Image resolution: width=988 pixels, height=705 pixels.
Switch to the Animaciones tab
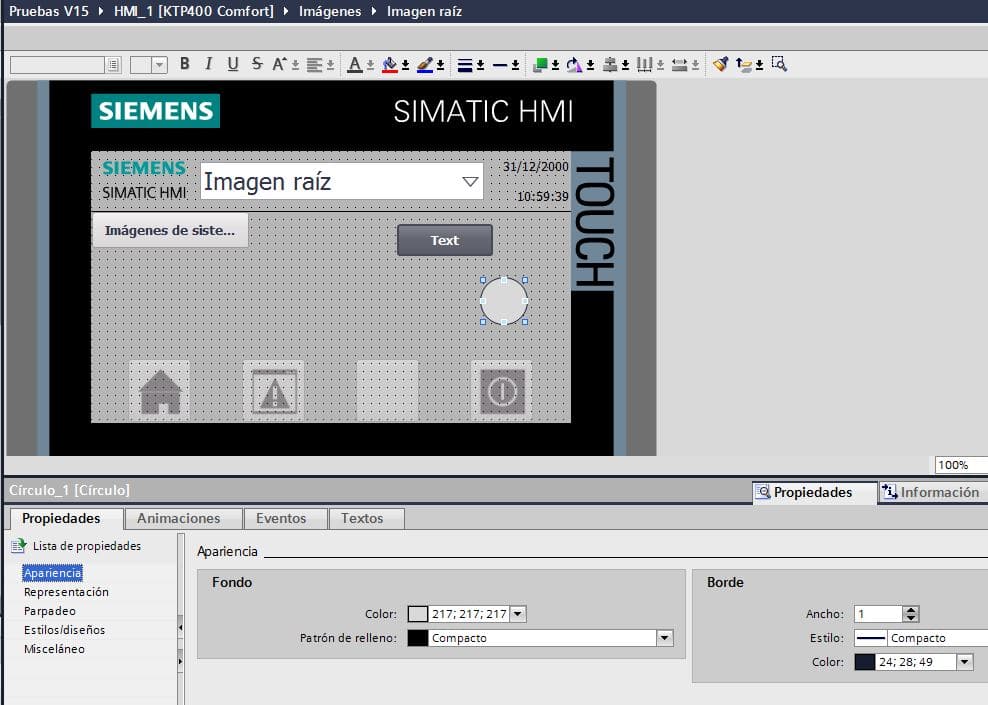pos(183,518)
